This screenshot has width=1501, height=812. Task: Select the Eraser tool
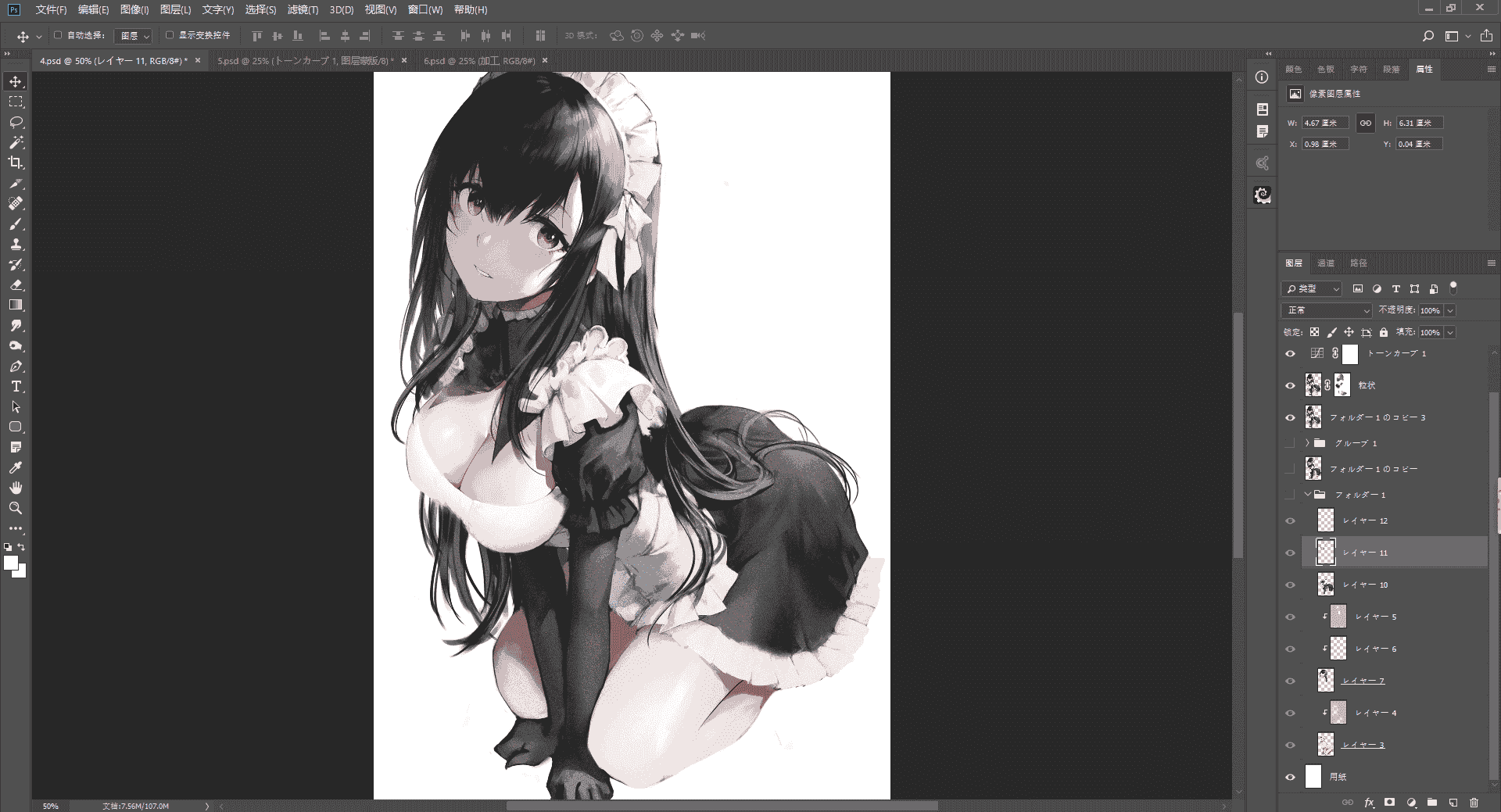click(16, 284)
